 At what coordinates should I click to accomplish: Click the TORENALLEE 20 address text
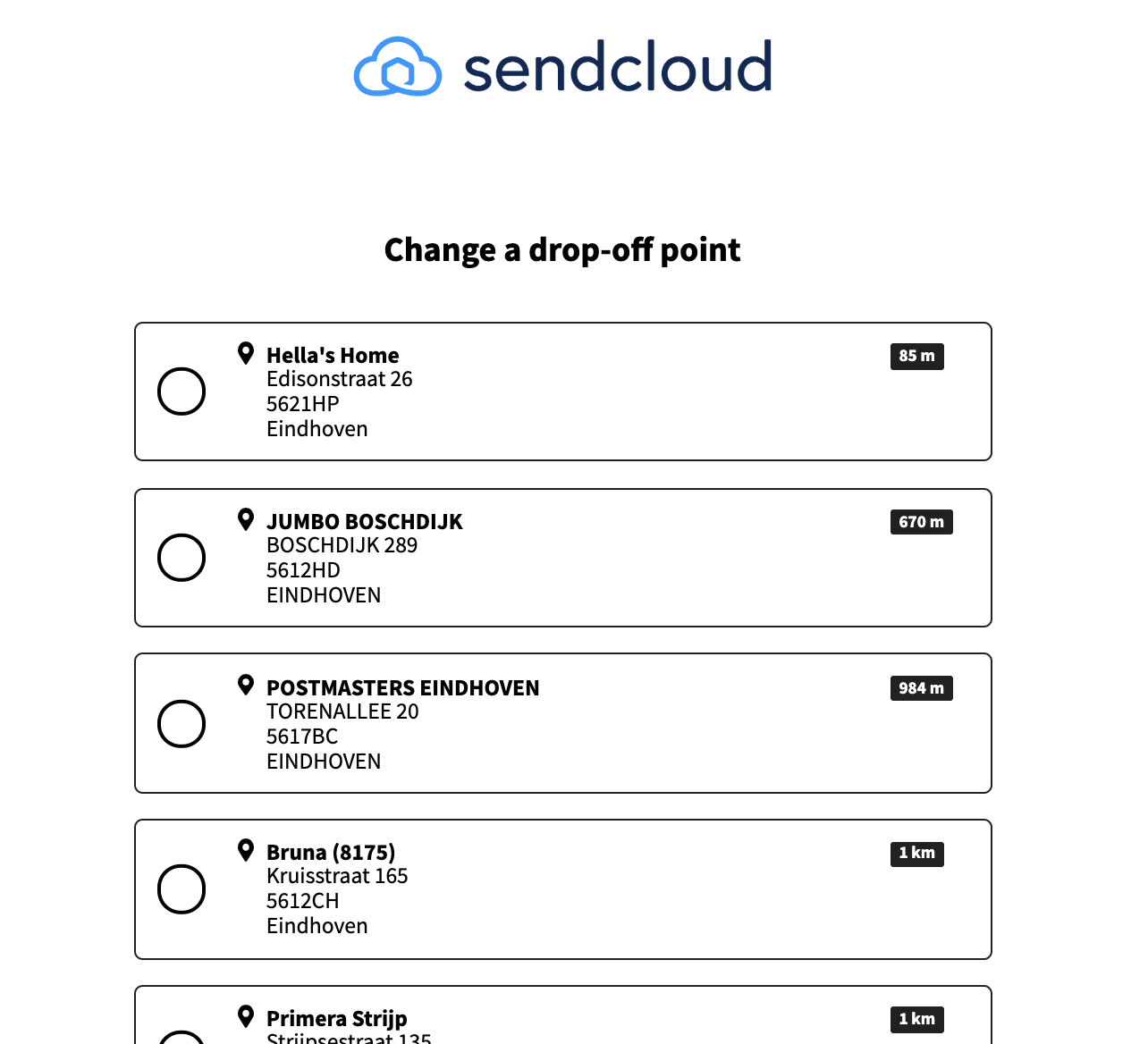tap(342, 711)
